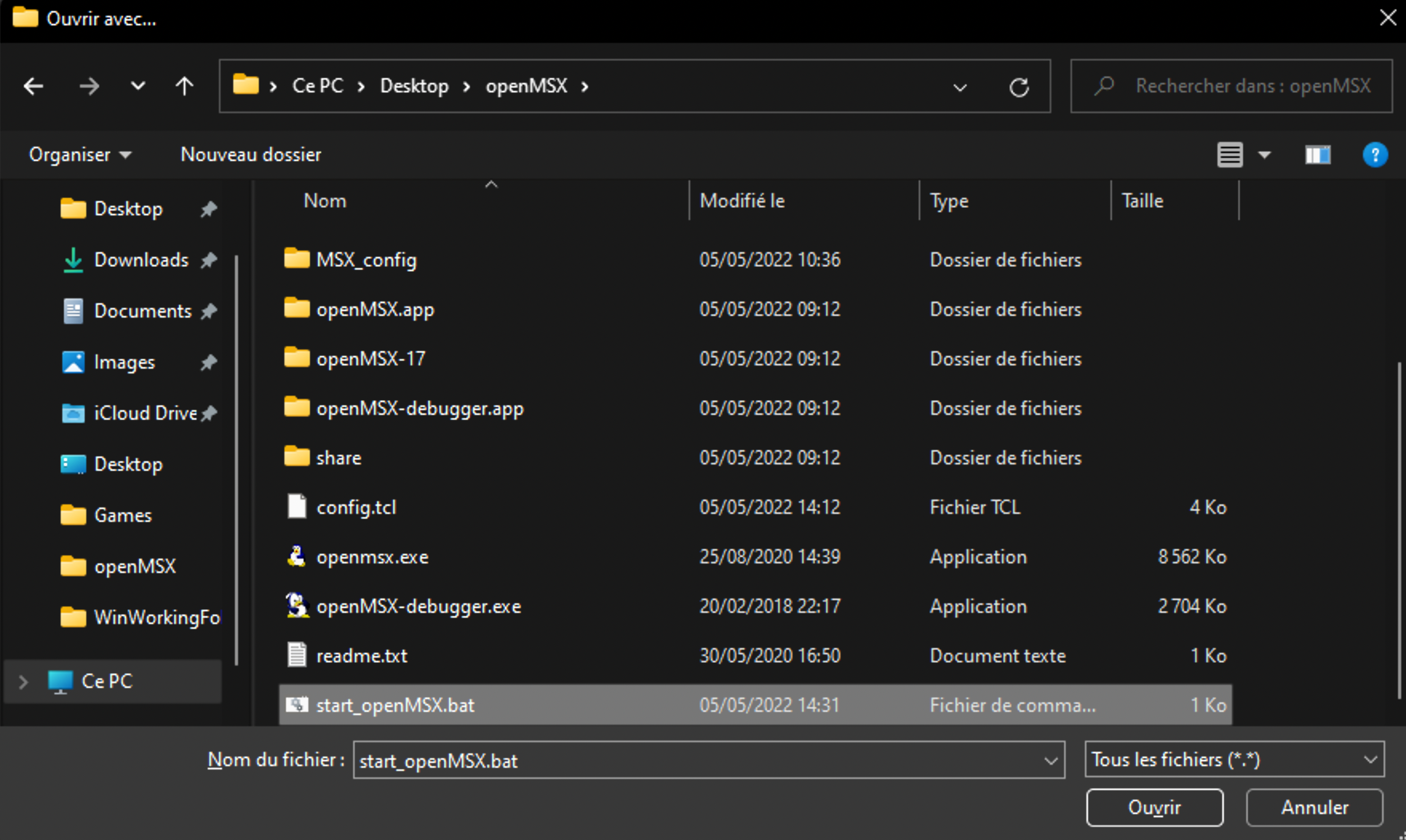Select the MSX_config folder icon
The height and width of the screenshot is (840, 1406).
coord(297,259)
